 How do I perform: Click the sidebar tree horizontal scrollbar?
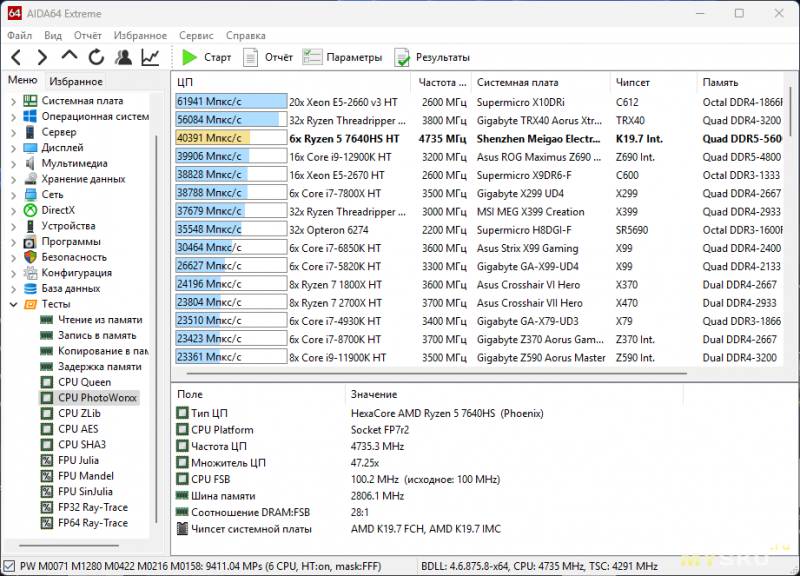coord(69,545)
